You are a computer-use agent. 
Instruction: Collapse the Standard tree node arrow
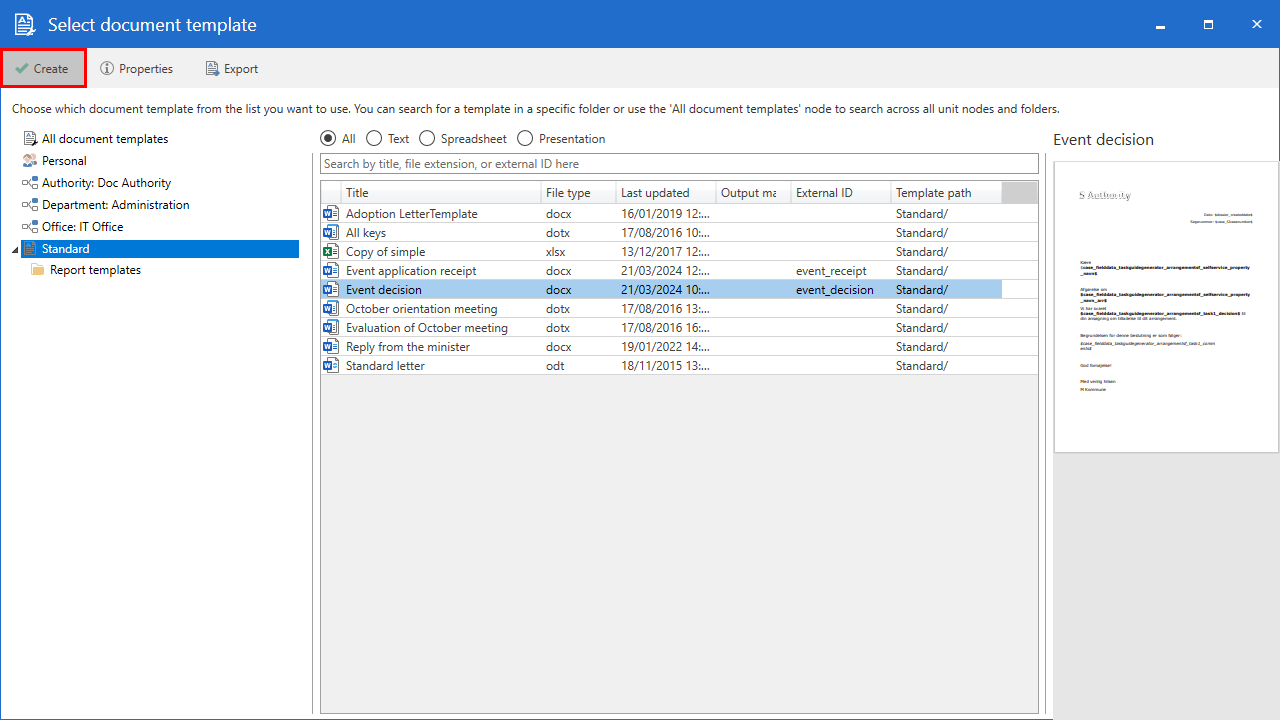pyautogui.click(x=15, y=249)
